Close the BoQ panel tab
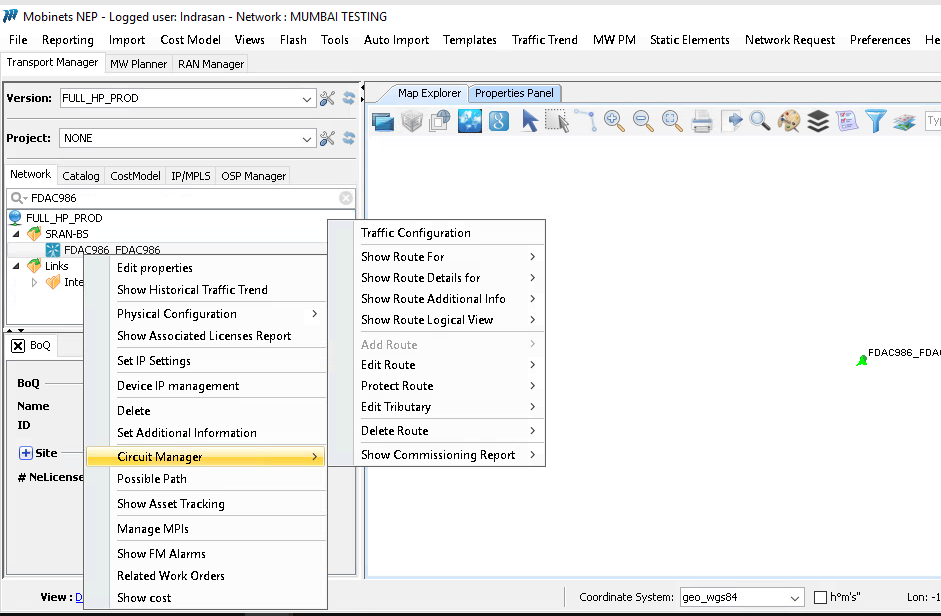This screenshot has width=941, height=616. click(x=18, y=345)
